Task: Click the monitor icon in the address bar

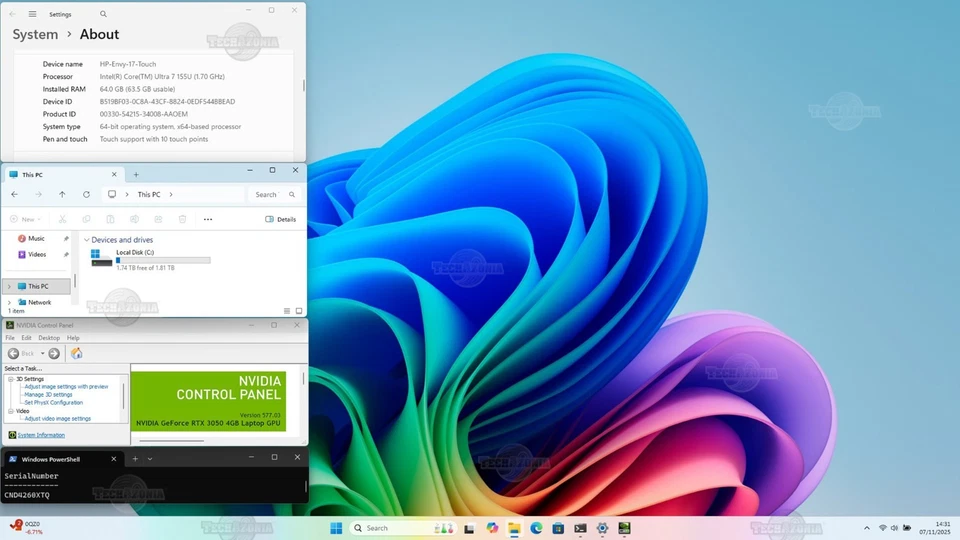Action: (112, 194)
